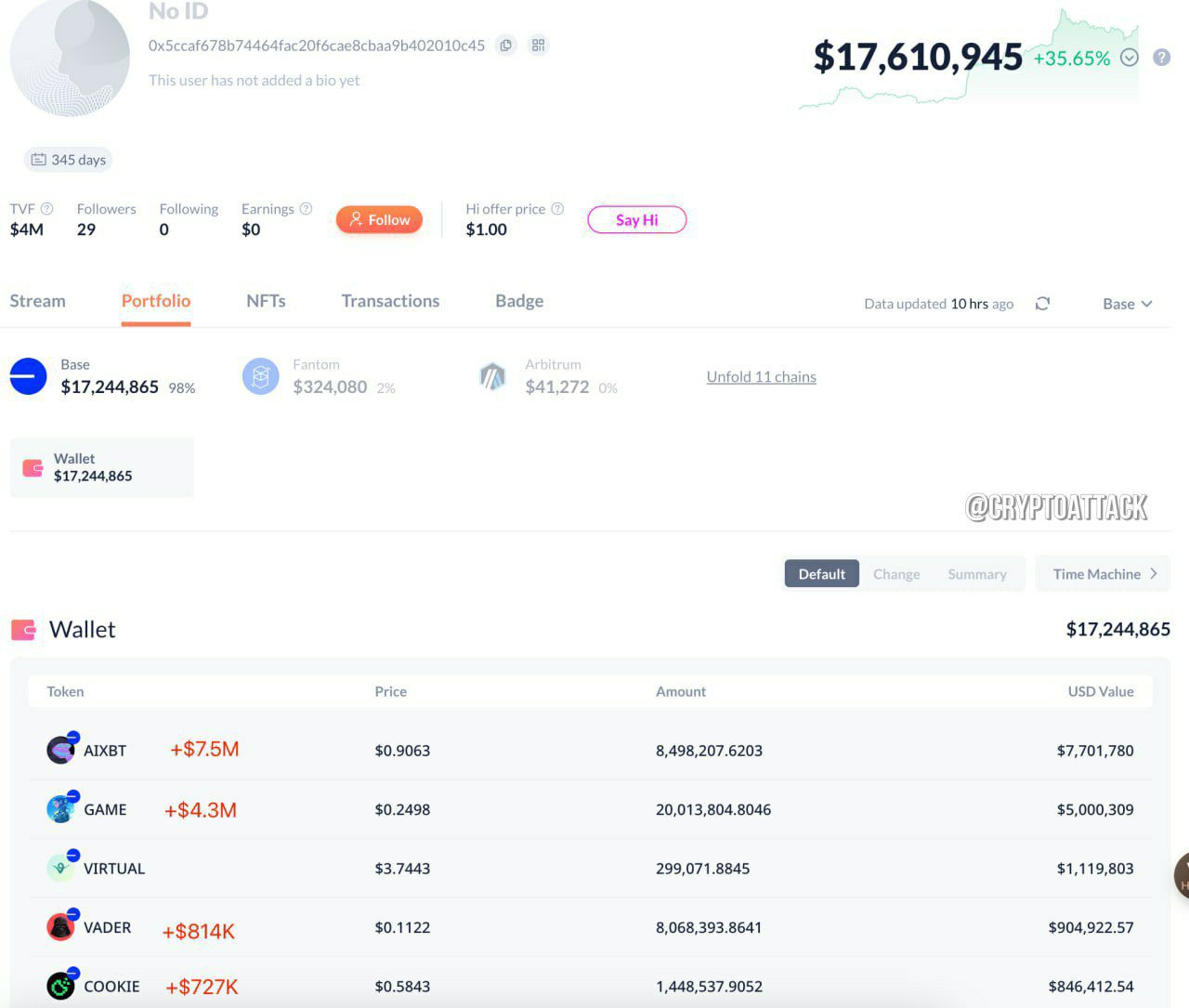Unfold 11 chains link
1189x1008 pixels.
(761, 376)
